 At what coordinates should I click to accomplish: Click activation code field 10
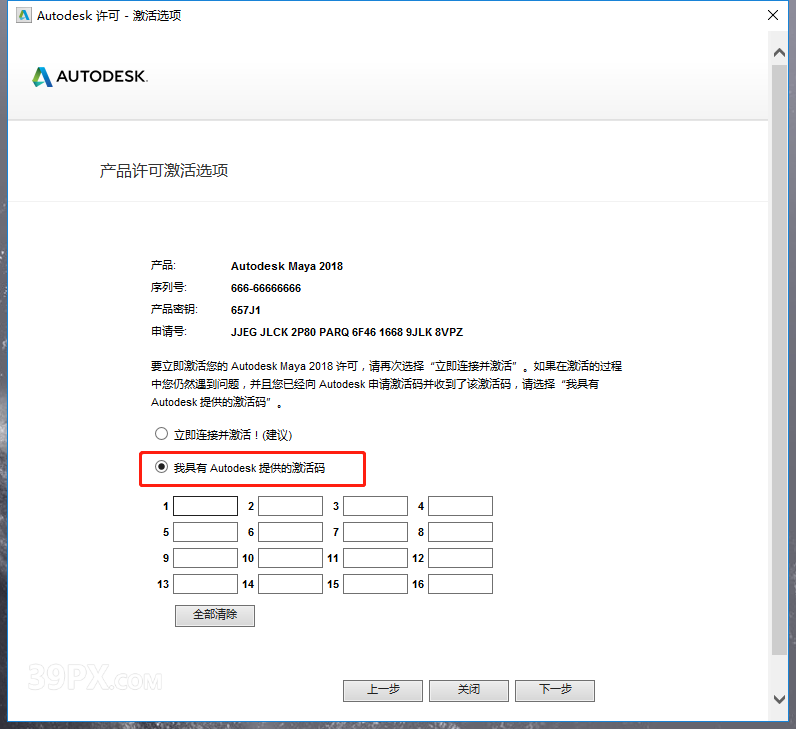290,558
